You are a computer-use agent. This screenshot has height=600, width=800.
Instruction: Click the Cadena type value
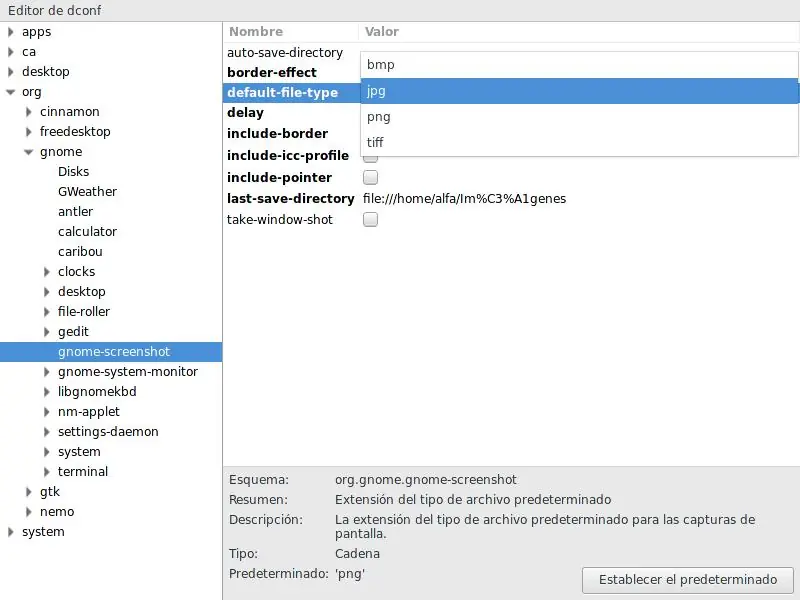(357, 554)
